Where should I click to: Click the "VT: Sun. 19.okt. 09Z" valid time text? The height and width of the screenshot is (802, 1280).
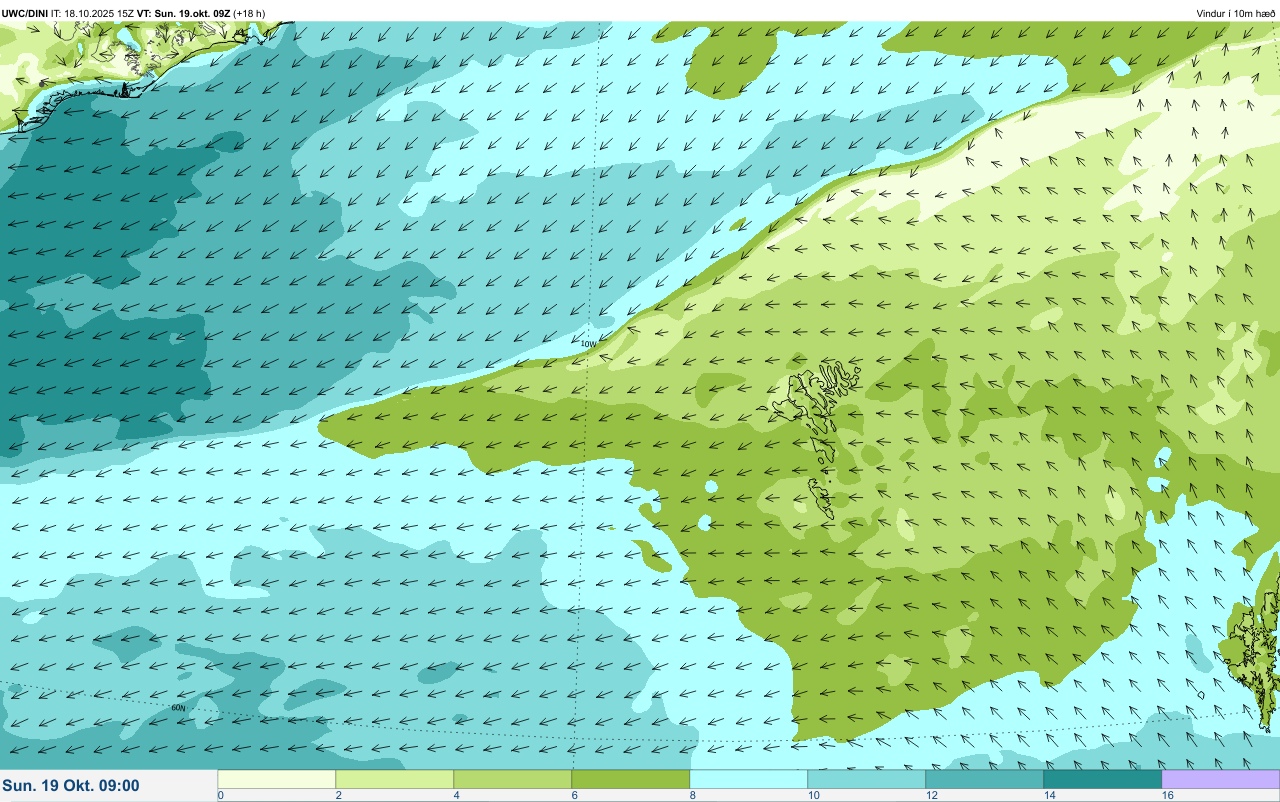(x=183, y=13)
